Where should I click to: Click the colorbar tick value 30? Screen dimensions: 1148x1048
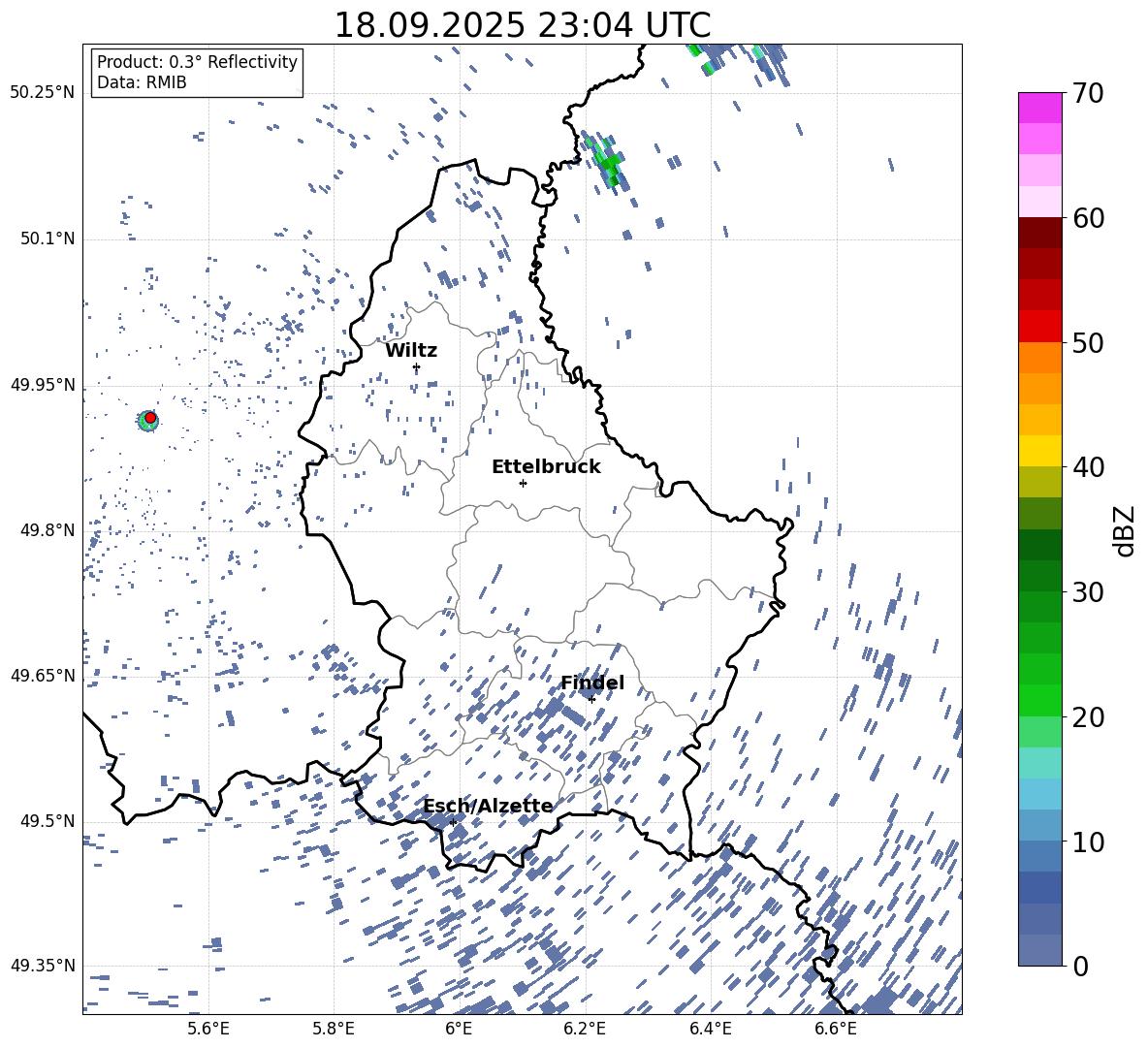pos(1088,592)
